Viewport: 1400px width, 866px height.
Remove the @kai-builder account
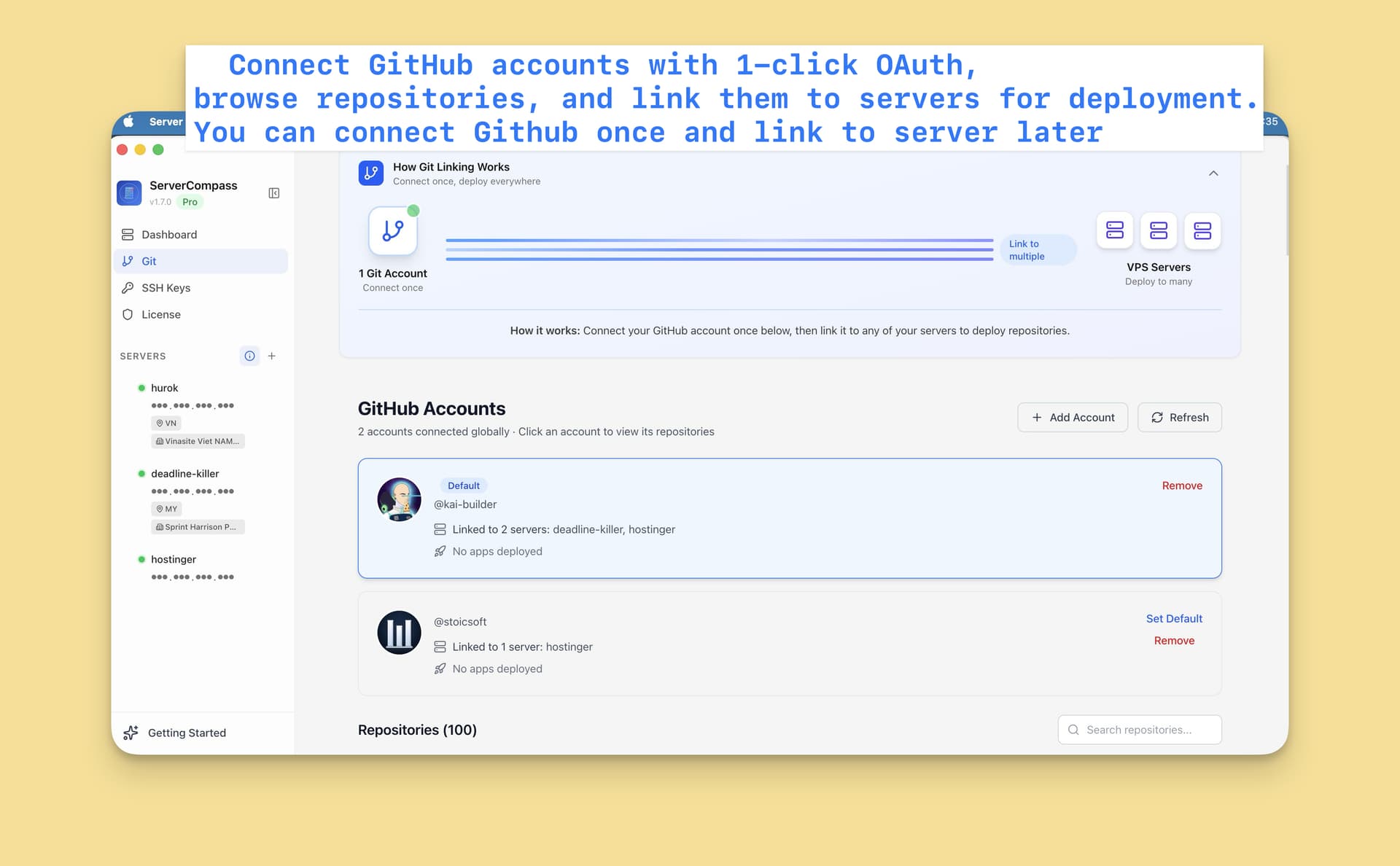click(x=1181, y=485)
